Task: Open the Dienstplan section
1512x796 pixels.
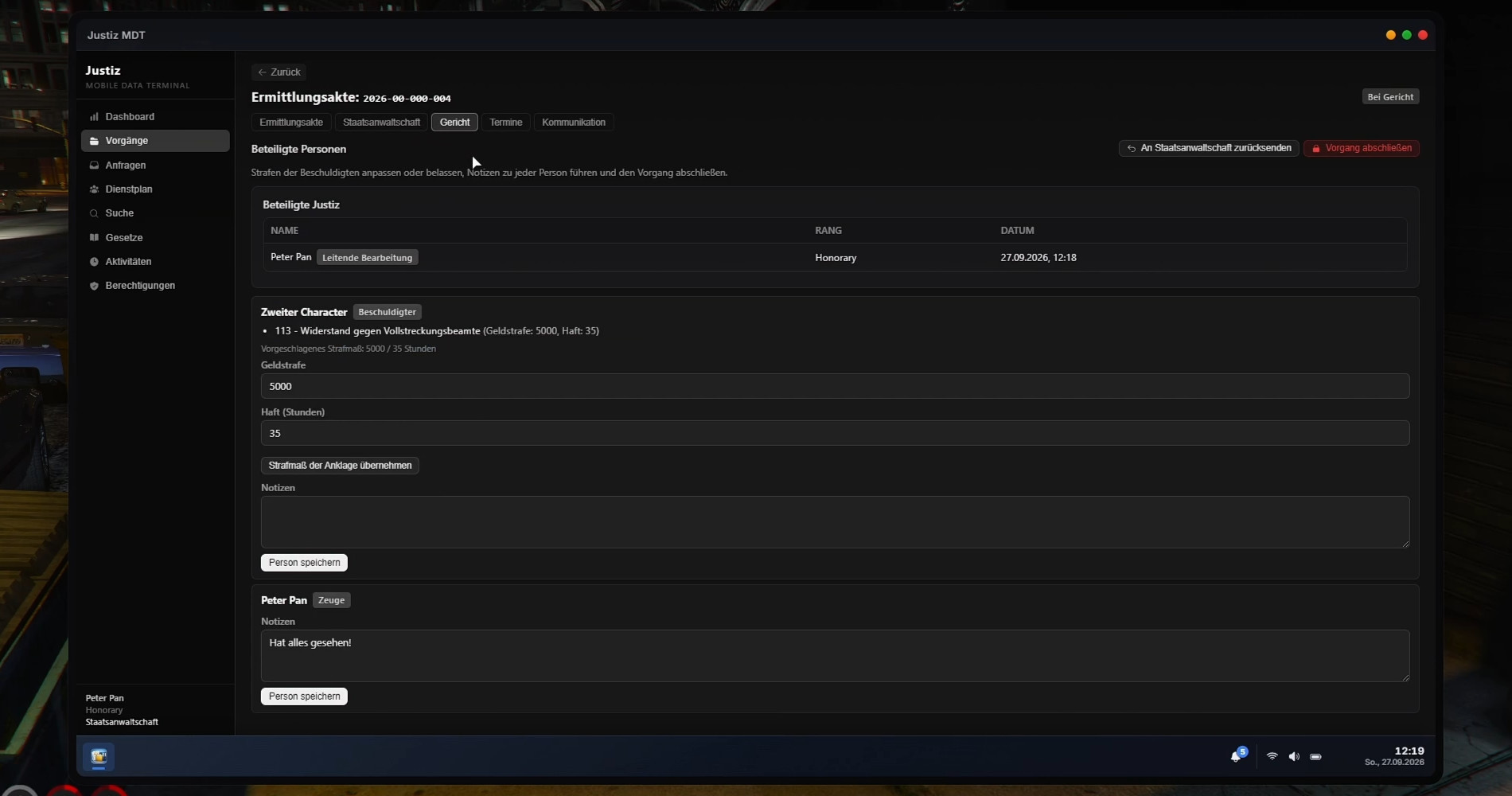Action: pos(155,189)
